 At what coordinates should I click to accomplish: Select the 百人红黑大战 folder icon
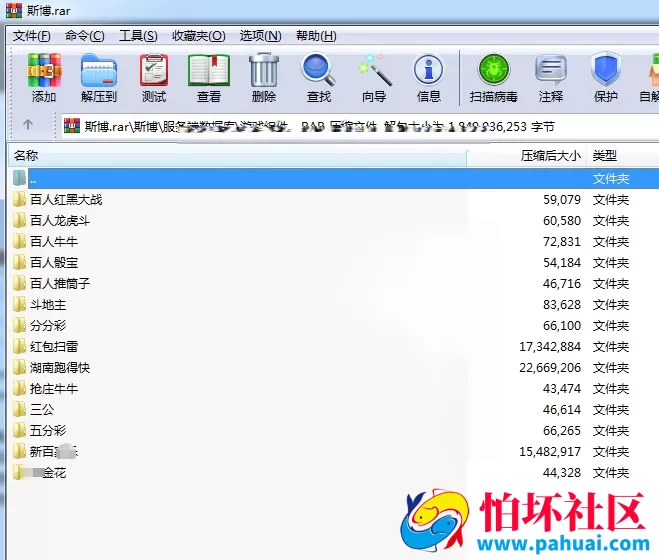pos(19,199)
